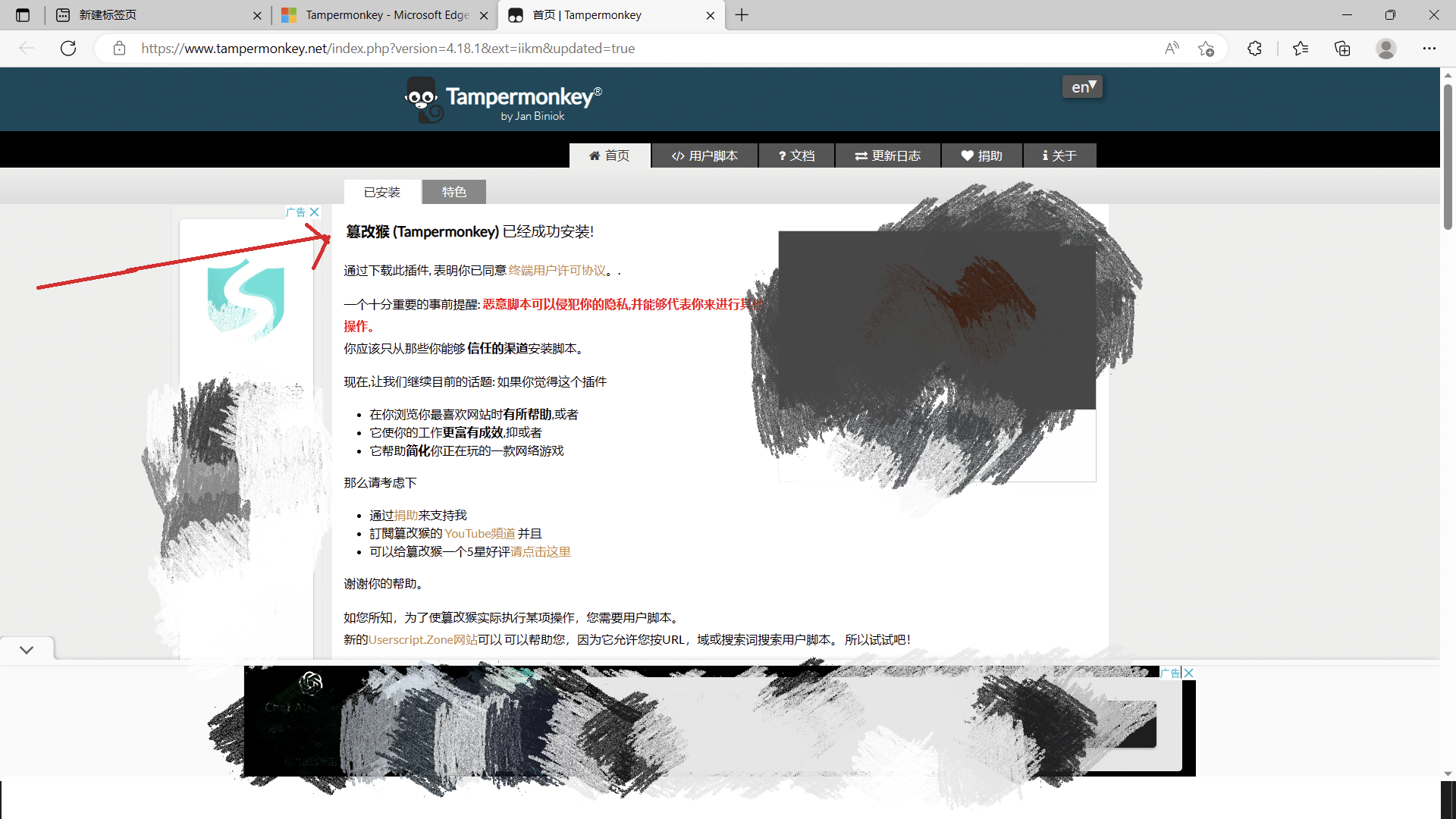Open the 用户脚本 navigation tab

(704, 155)
